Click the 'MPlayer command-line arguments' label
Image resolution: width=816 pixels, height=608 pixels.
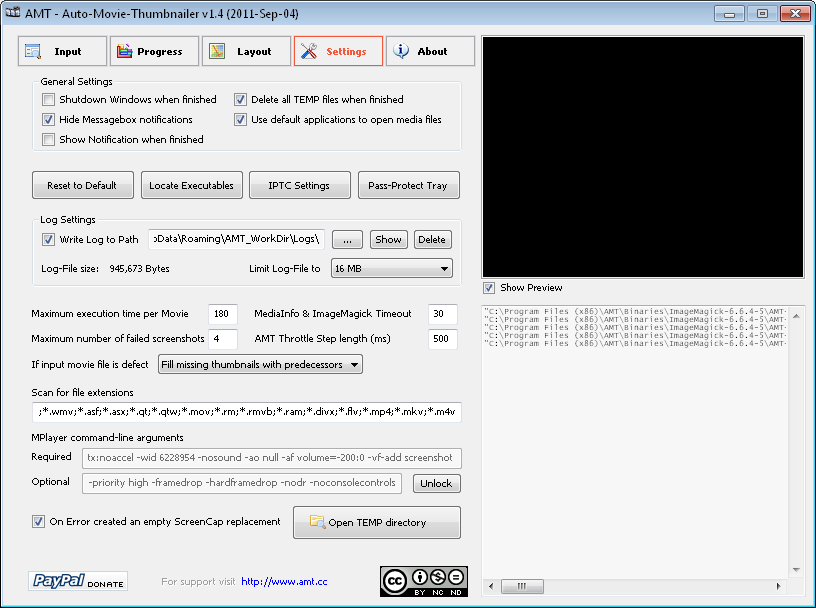tap(107, 438)
